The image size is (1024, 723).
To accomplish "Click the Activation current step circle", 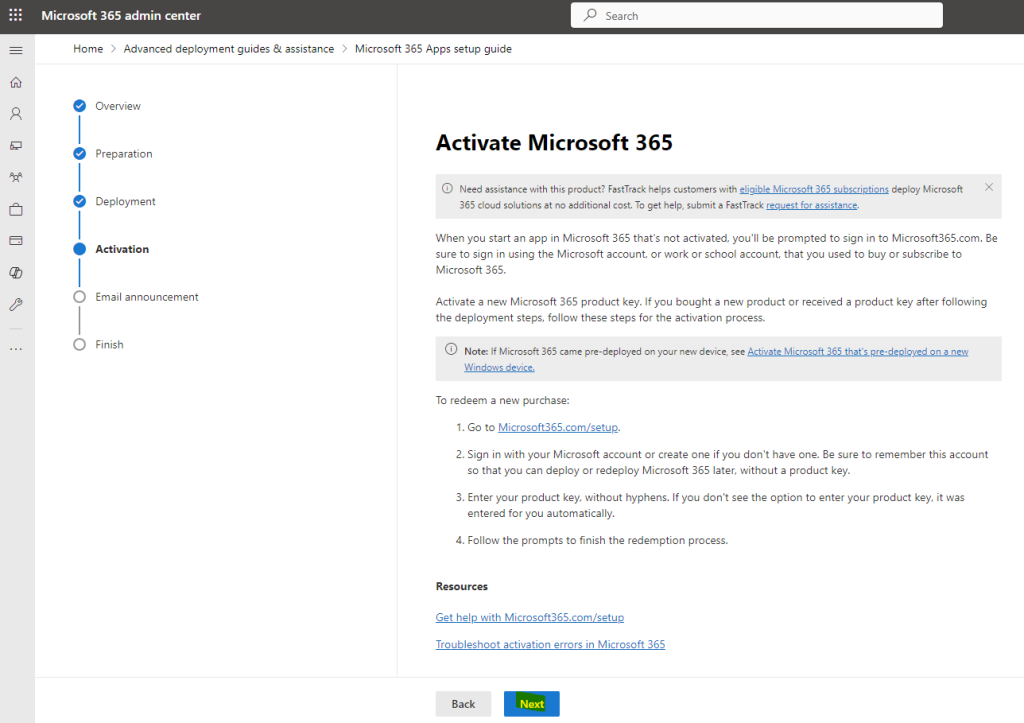I will (80, 249).
